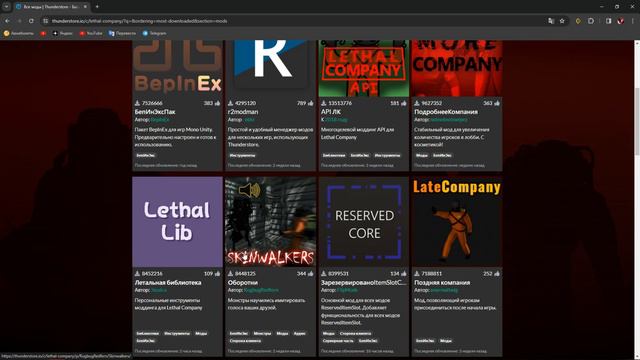Click author link on Оборотни card
640x360 pixels.
[261, 290]
